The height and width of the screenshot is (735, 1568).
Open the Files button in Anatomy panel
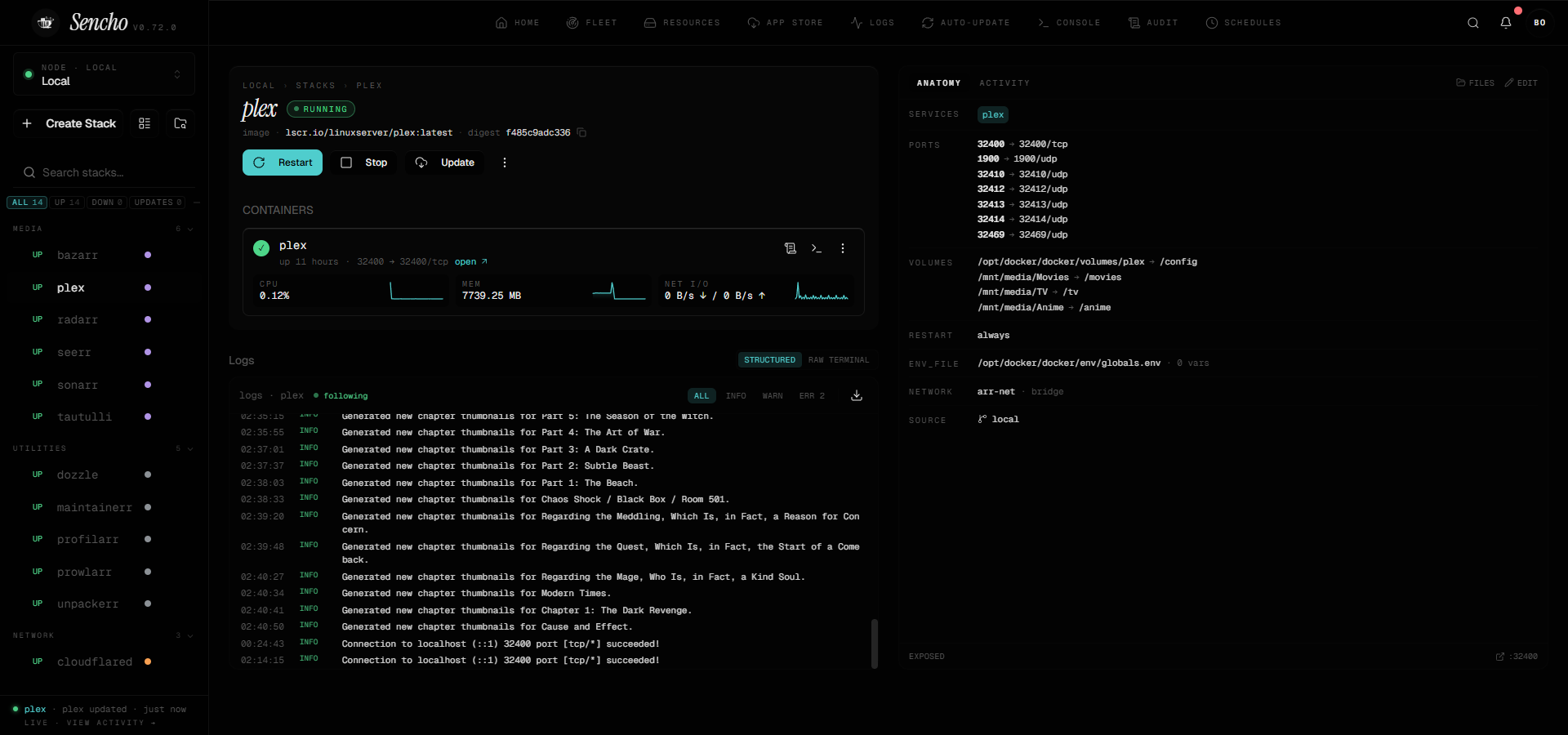1475,83
